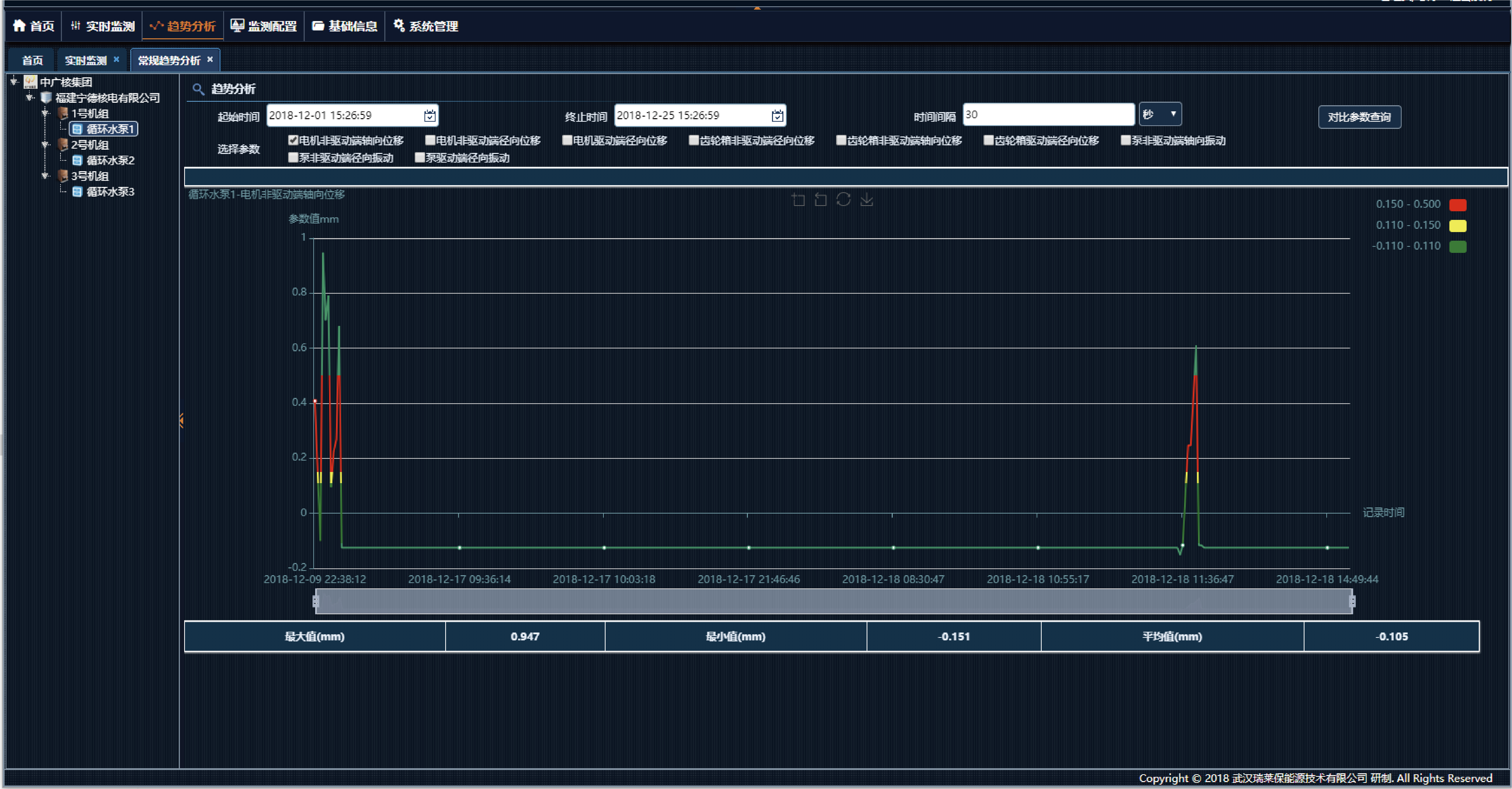Check 齿轮箱非驱动端轴向位移 parameter

pyautogui.click(x=841, y=140)
